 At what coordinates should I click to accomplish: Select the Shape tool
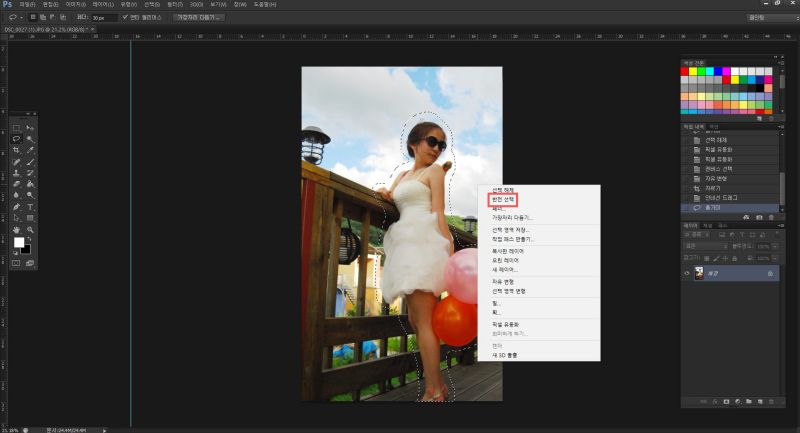30,218
